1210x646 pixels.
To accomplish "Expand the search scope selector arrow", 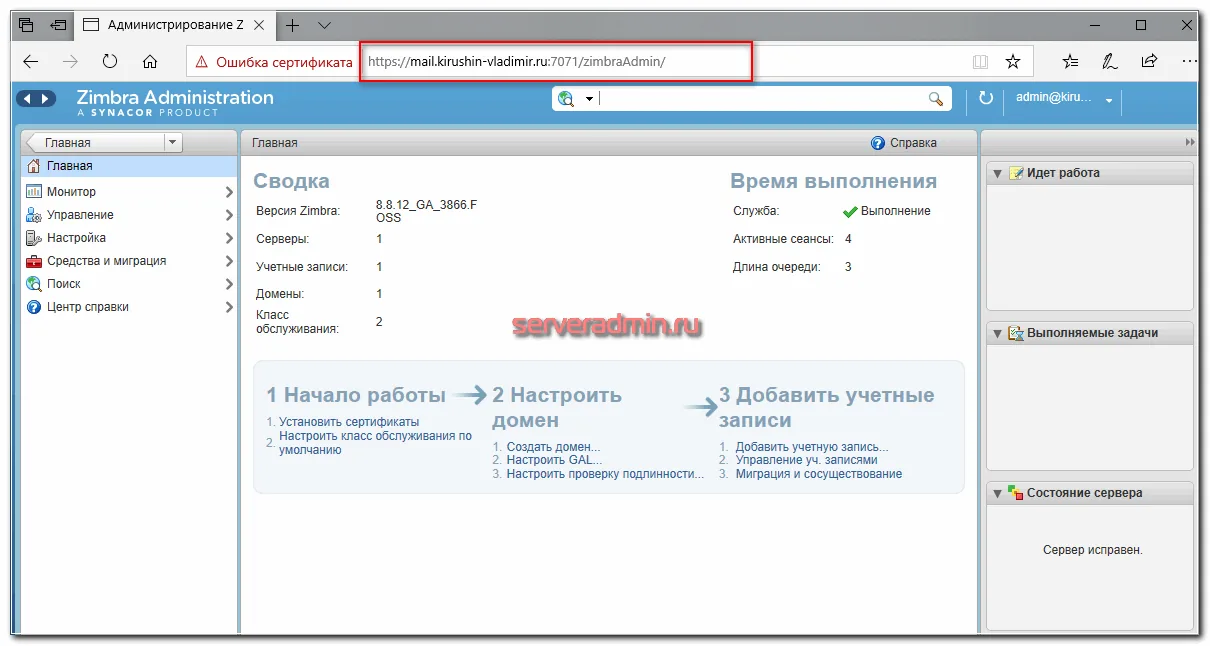I will tap(590, 98).
